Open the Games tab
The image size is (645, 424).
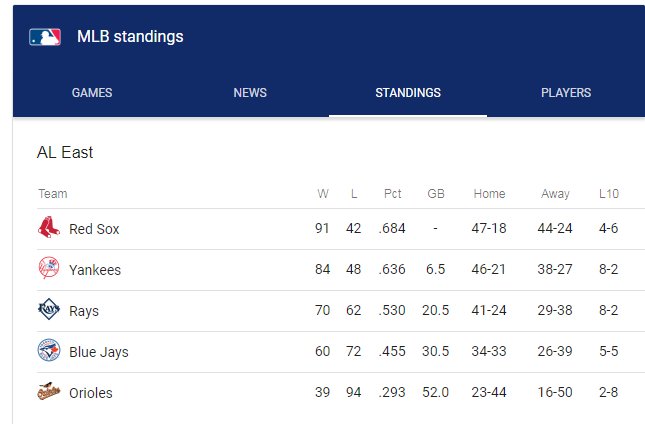tap(92, 93)
